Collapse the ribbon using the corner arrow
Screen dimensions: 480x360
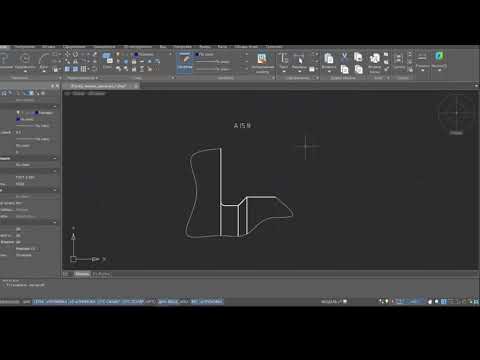[476, 86]
